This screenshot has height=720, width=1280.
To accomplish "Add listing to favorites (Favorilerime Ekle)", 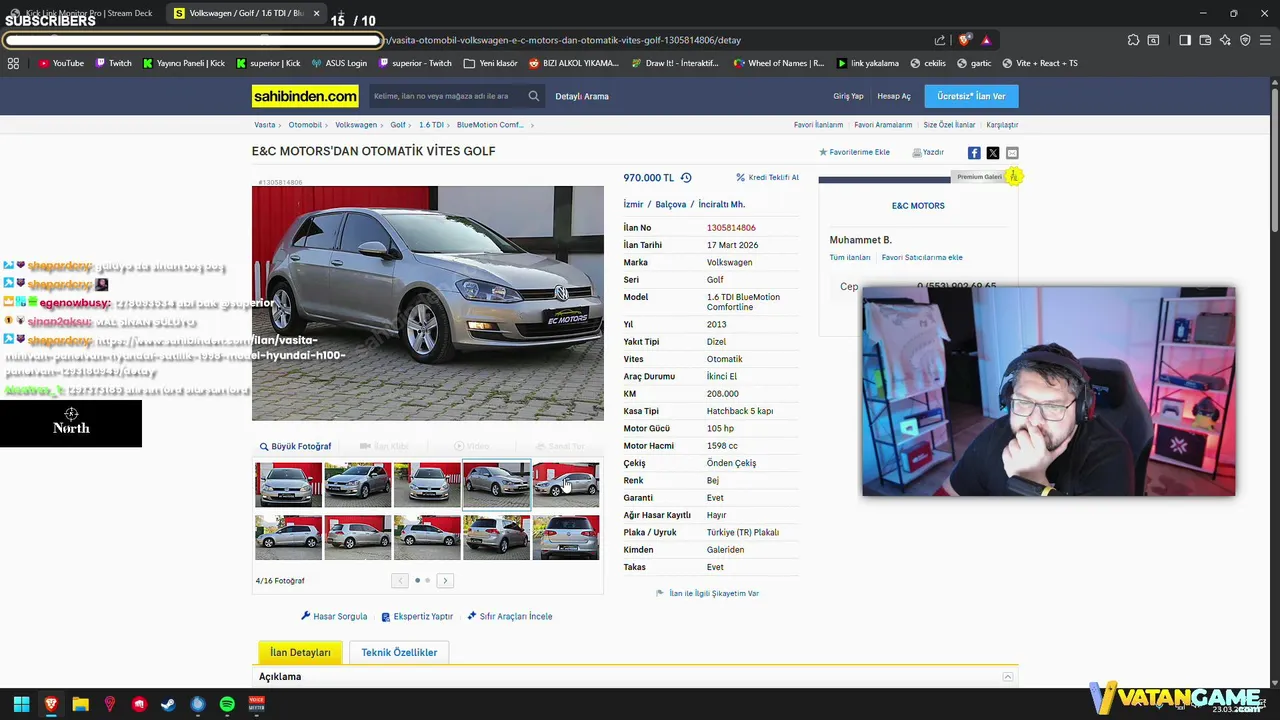I will coord(854,152).
